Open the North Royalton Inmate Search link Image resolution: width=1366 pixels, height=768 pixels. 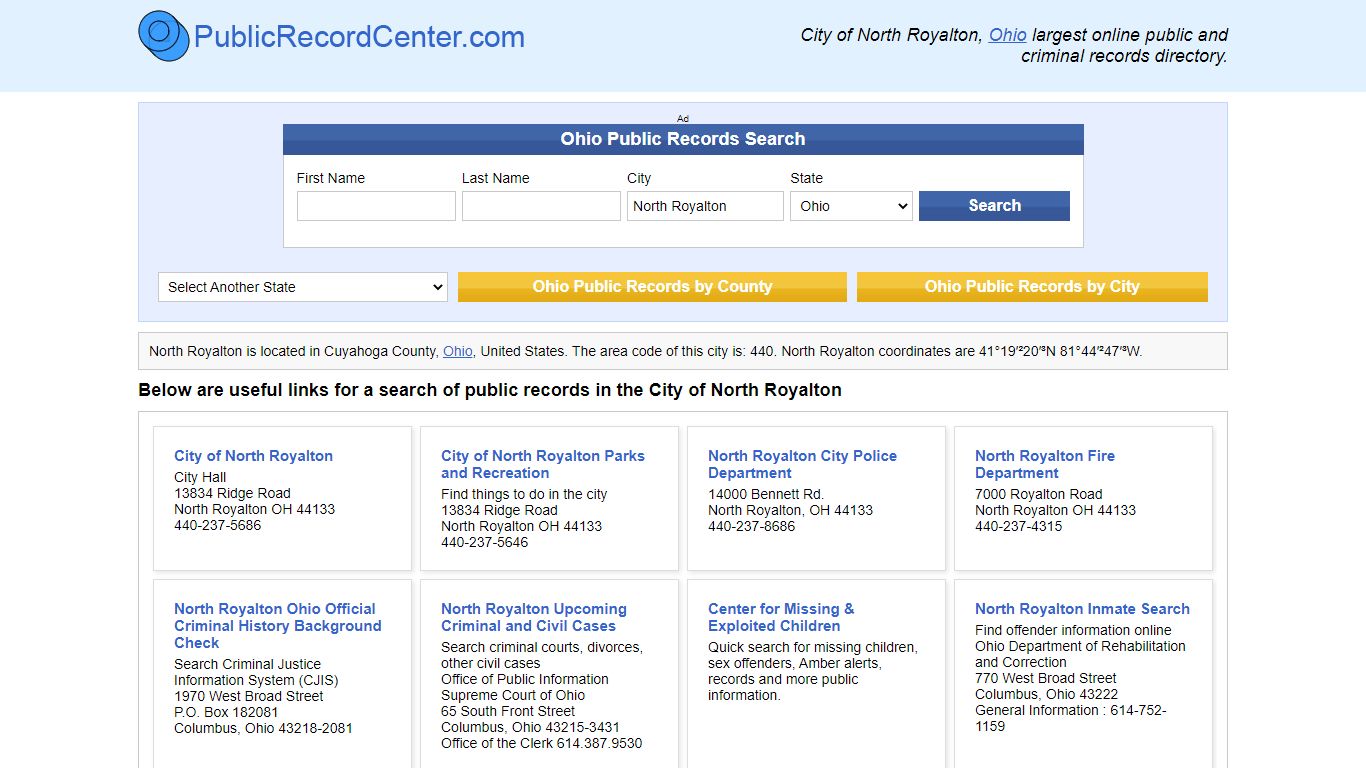pos(1082,609)
